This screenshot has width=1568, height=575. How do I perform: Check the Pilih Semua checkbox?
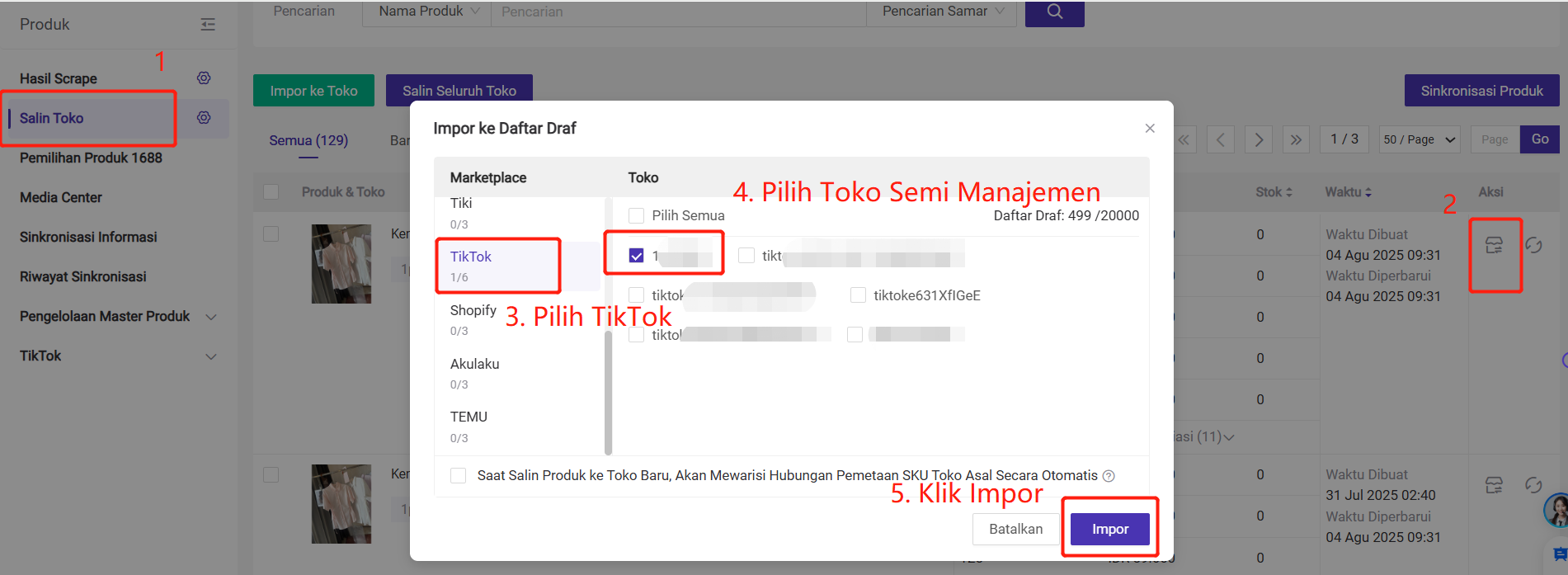[x=636, y=215]
